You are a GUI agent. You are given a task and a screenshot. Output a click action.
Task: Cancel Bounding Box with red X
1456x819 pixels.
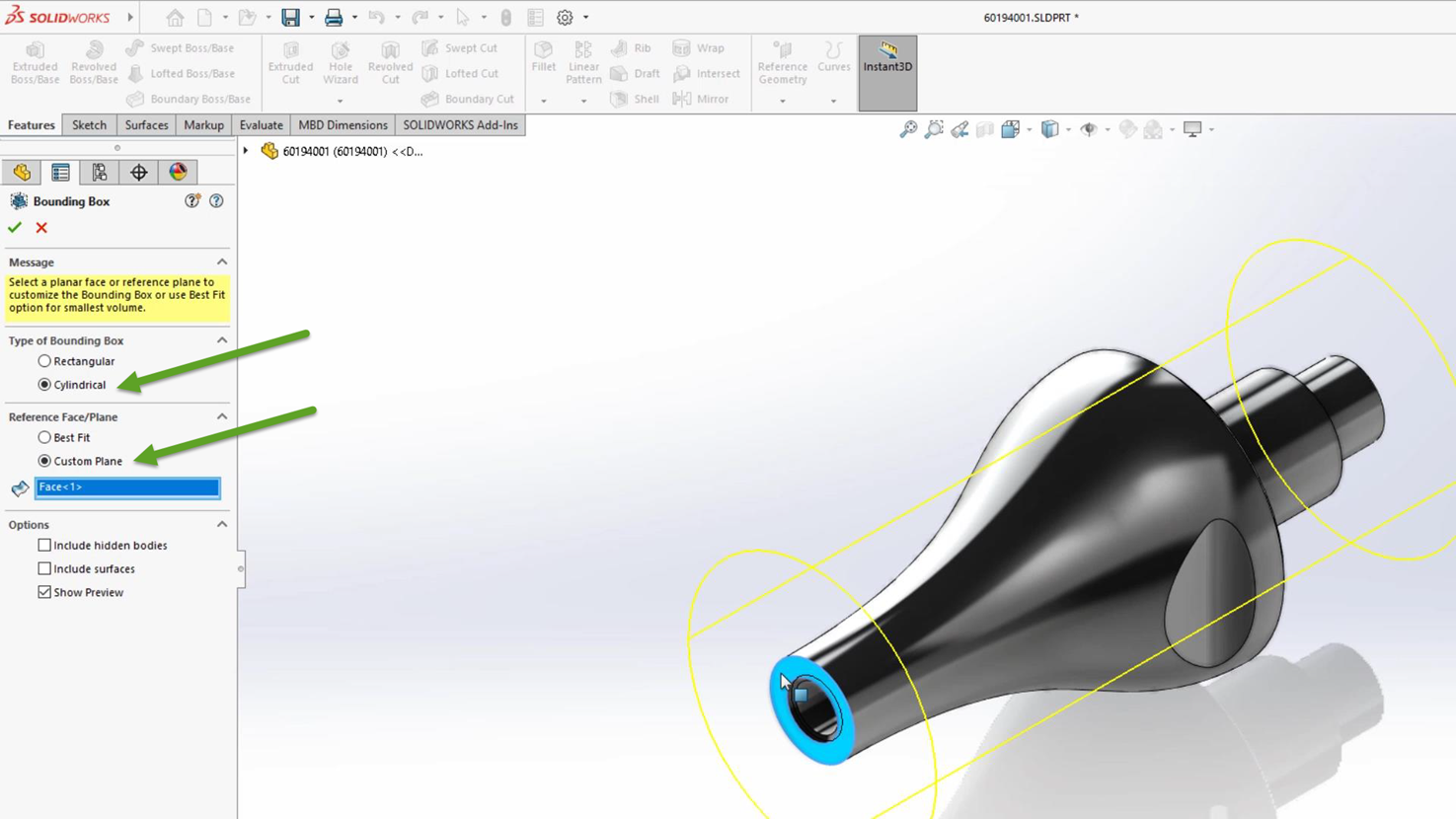click(x=41, y=228)
